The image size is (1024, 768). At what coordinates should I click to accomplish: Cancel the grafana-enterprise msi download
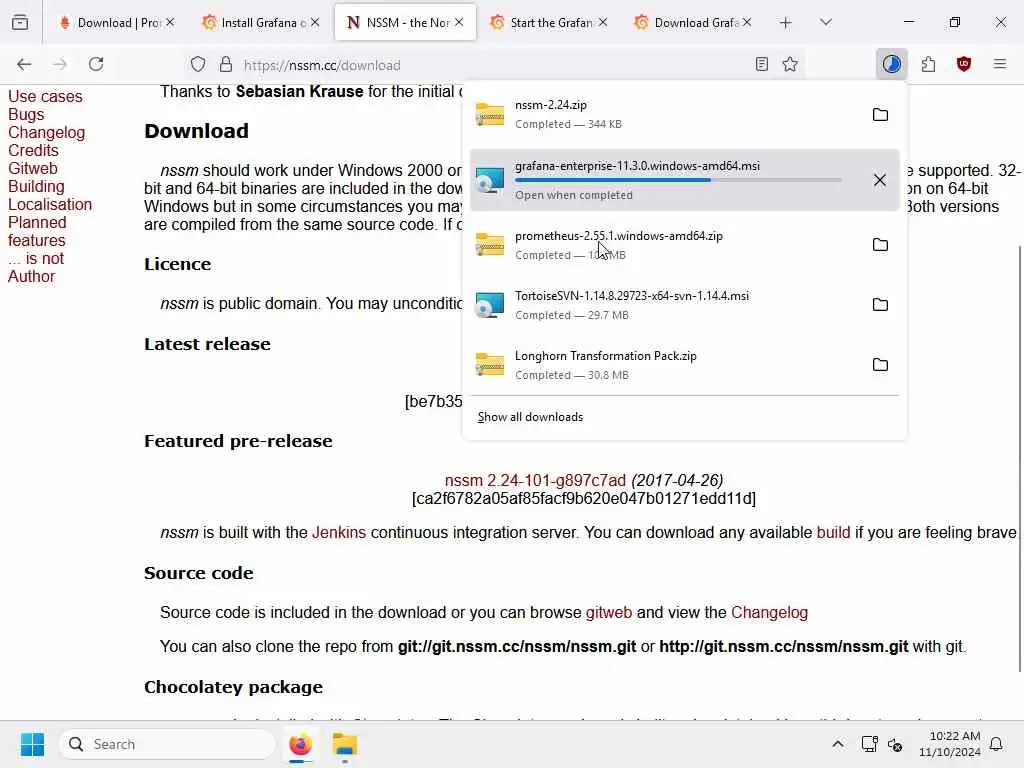click(x=880, y=180)
